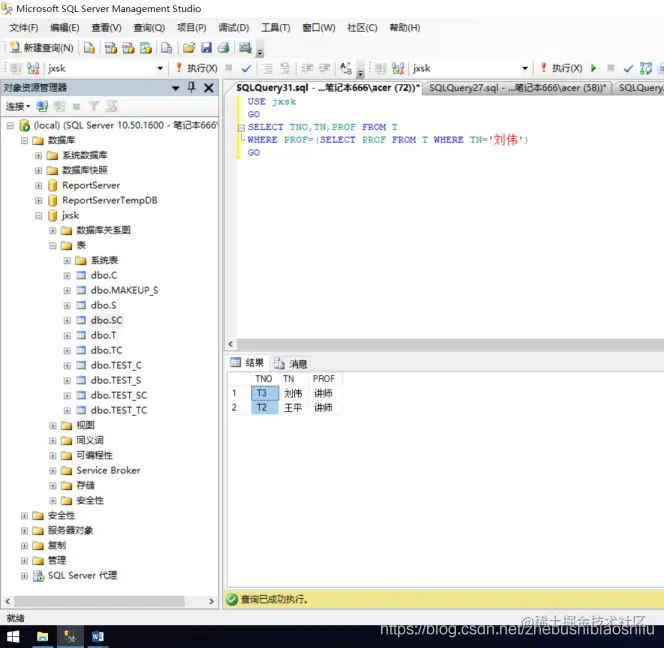The height and width of the screenshot is (648, 664).
Task: Click the Object Explorer horizontal scrollbar thumb
Action: pyautogui.click(x=99, y=601)
